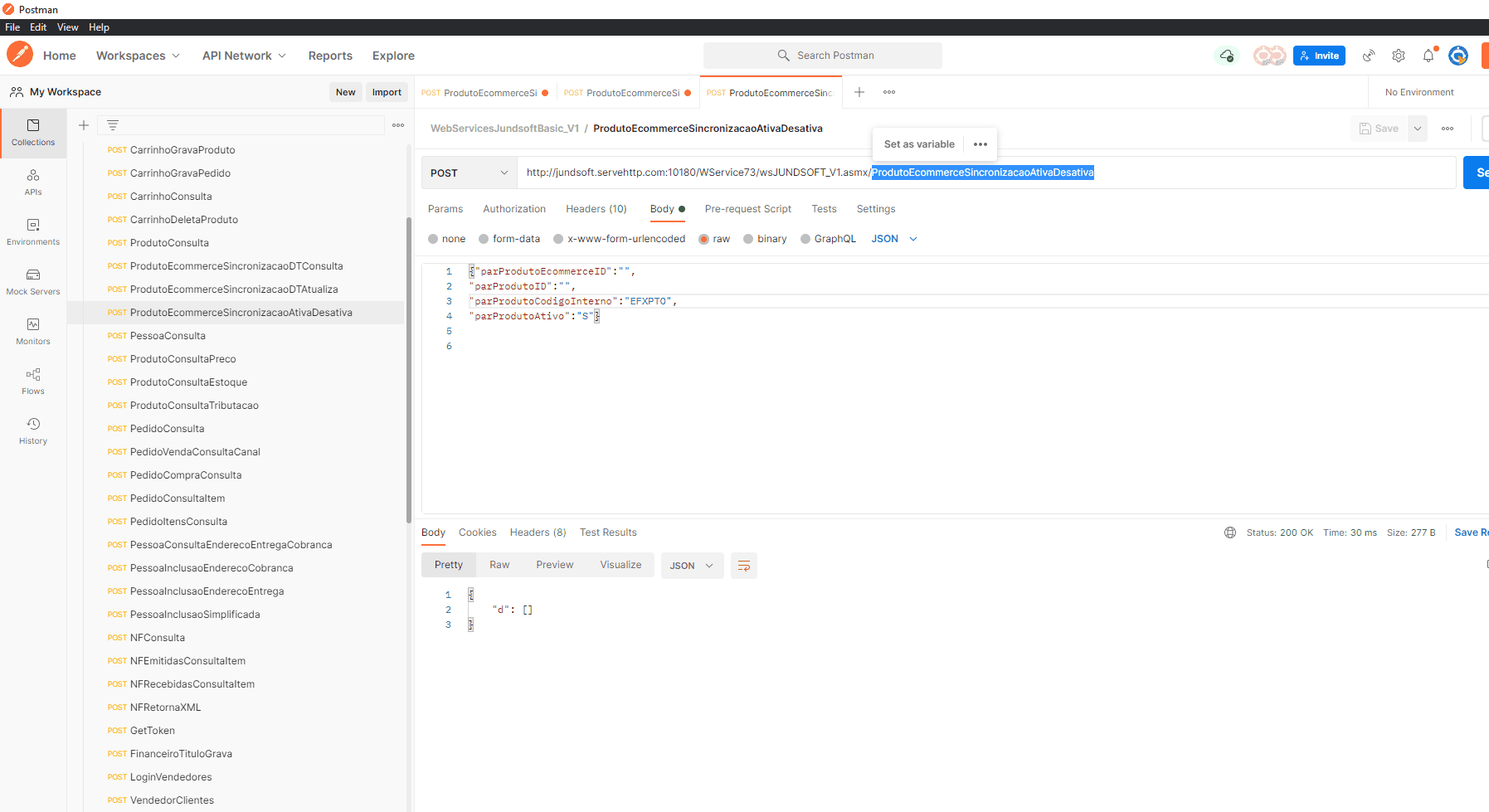The width and height of the screenshot is (1489, 812).
Task: Switch response view to Raw
Action: click(499, 565)
